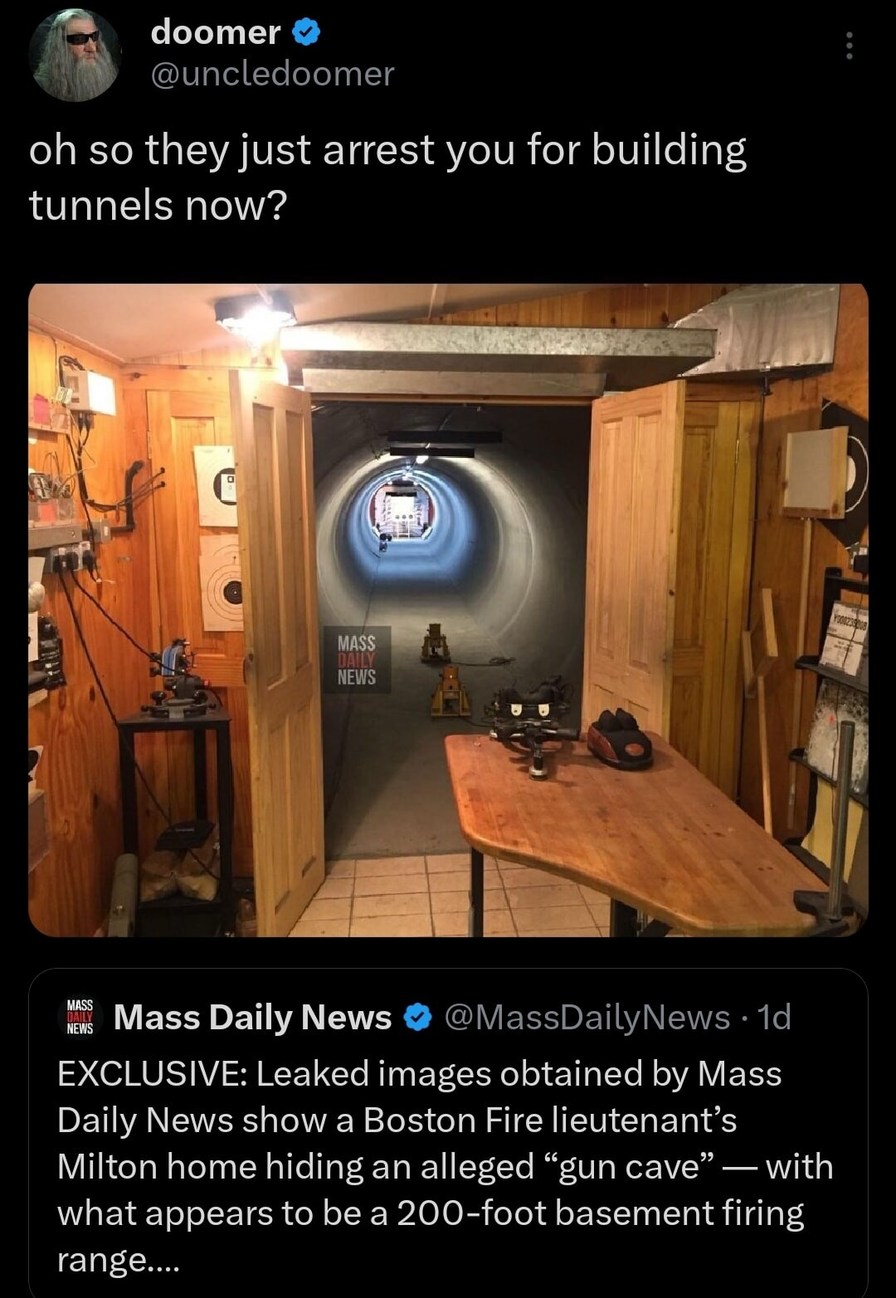896x1298 pixels.
Task: Click verified badge next to Mass Daily News
Action: [x=415, y=1018]
